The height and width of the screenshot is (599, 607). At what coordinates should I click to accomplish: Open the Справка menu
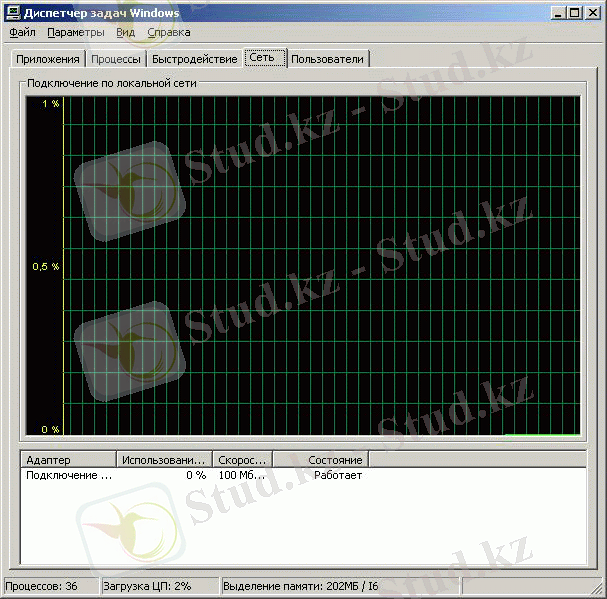(169, 33)
